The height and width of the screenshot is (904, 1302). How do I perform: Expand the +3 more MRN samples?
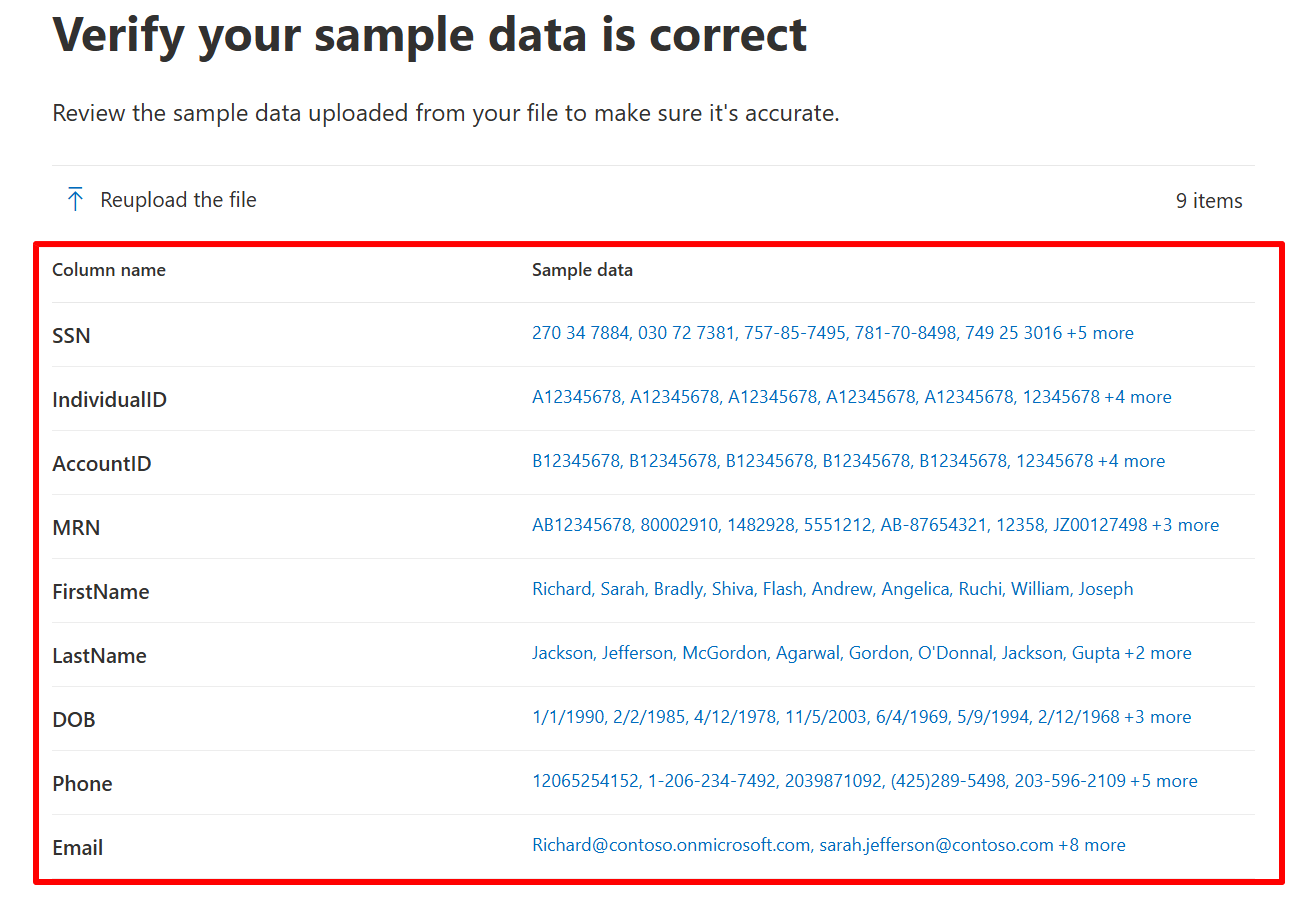coord(1186,524)
